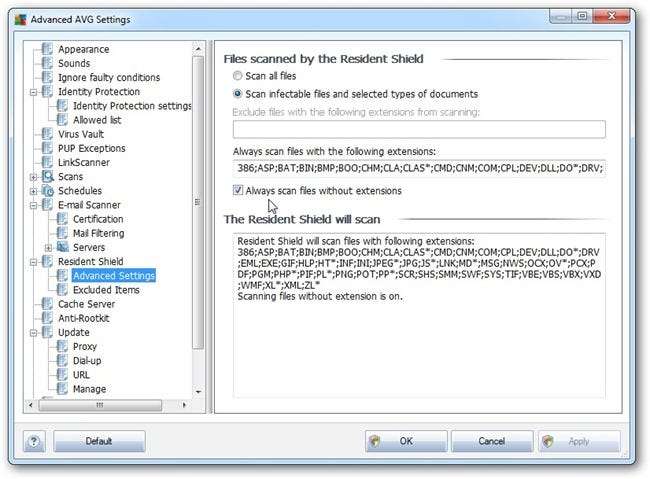The width and height of the screenshot is (650, 479).
Task: Click the Scans magnifier icon in tree
Action: (48, 176)
